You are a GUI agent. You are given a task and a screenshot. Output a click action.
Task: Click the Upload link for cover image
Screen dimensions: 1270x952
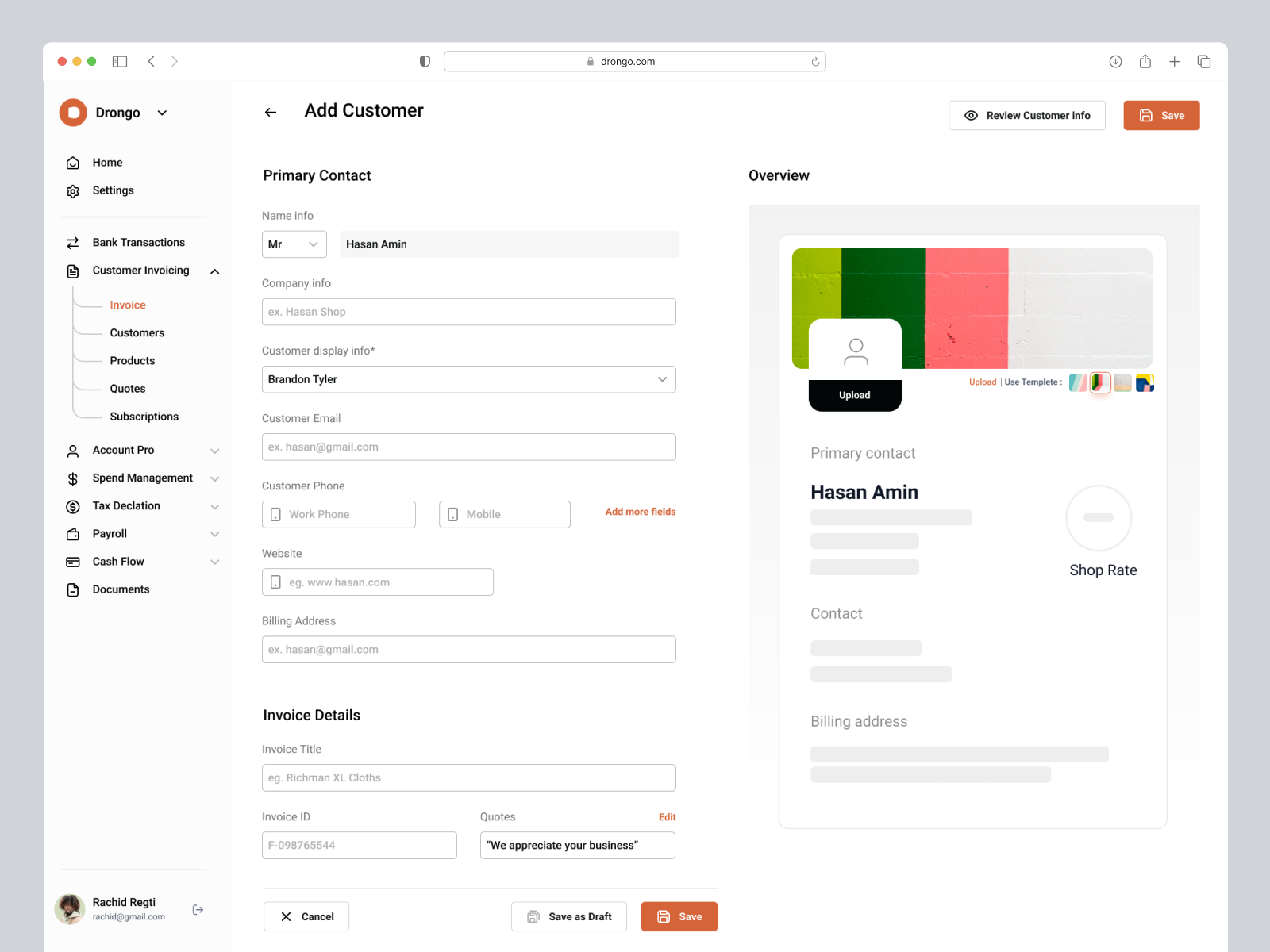[982, 382]
